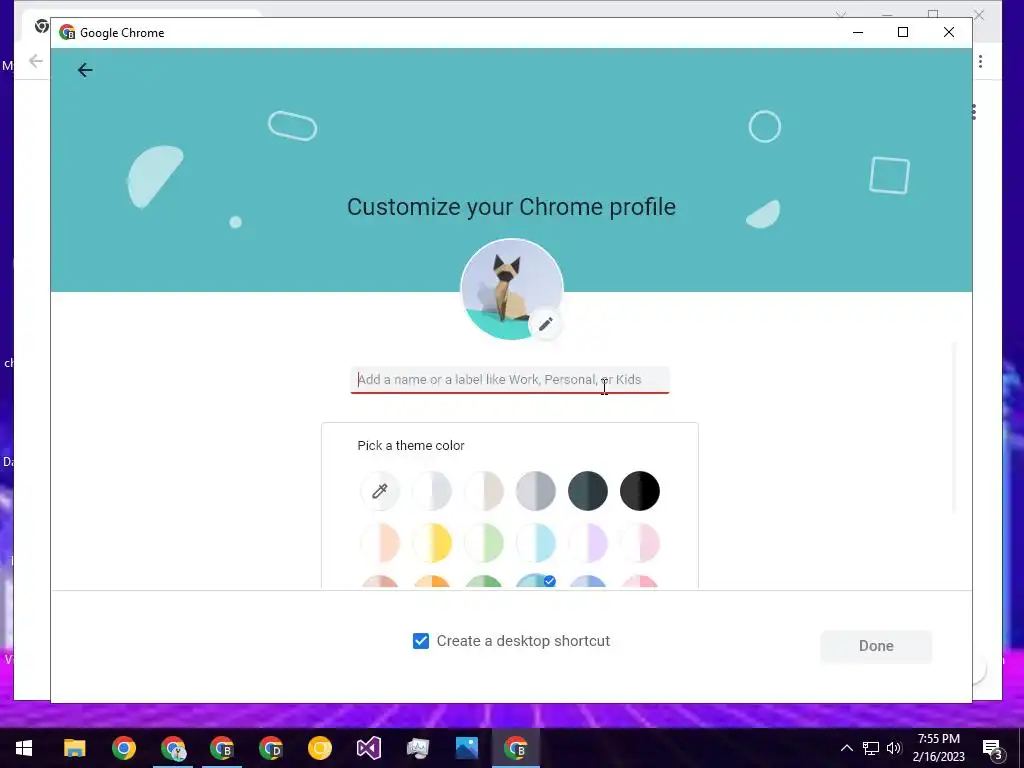Open the plain Chrome taskbar icon
The width and height of the screenshot is (1024, 768).
[123, 748]
